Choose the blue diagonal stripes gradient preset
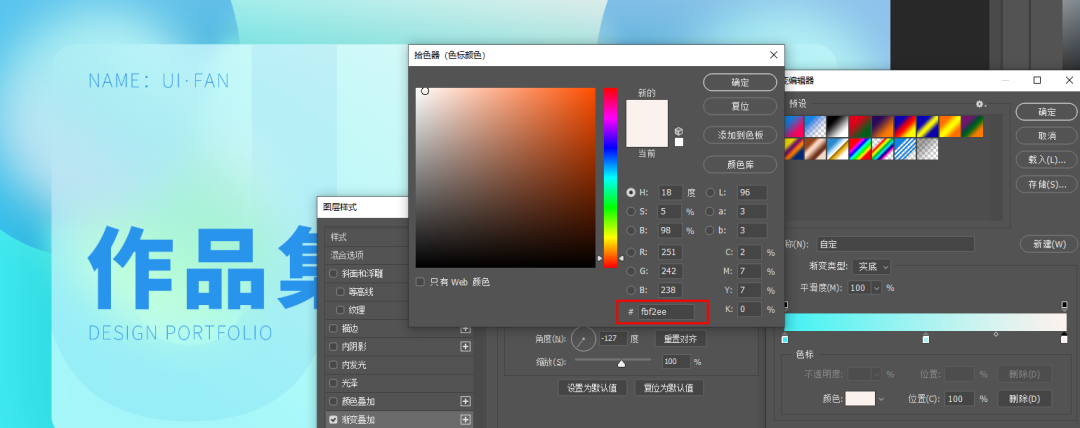This screenshot has width=1080, height=428. pyautogui.click(x=906, y=149)
